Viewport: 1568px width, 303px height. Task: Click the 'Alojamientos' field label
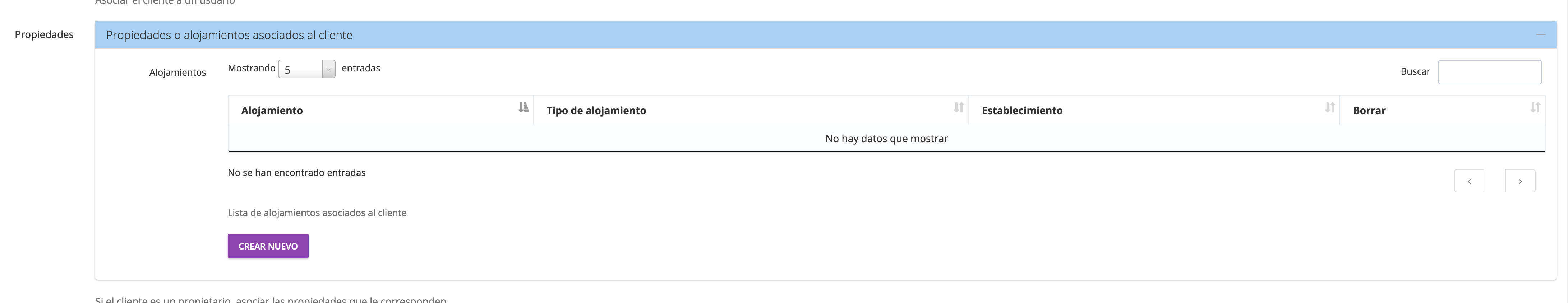[177, 73]
